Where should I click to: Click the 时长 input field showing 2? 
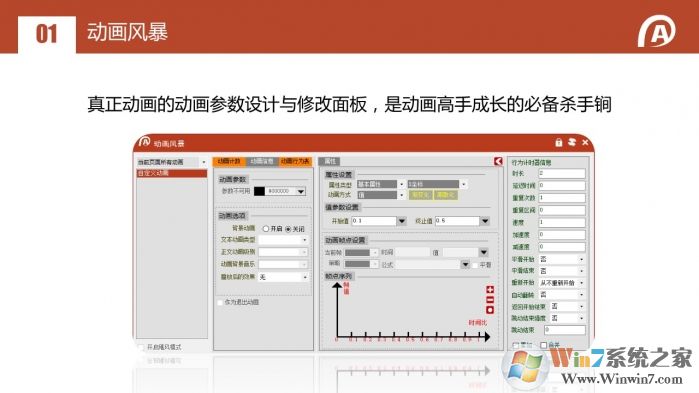tap(562, 173)
